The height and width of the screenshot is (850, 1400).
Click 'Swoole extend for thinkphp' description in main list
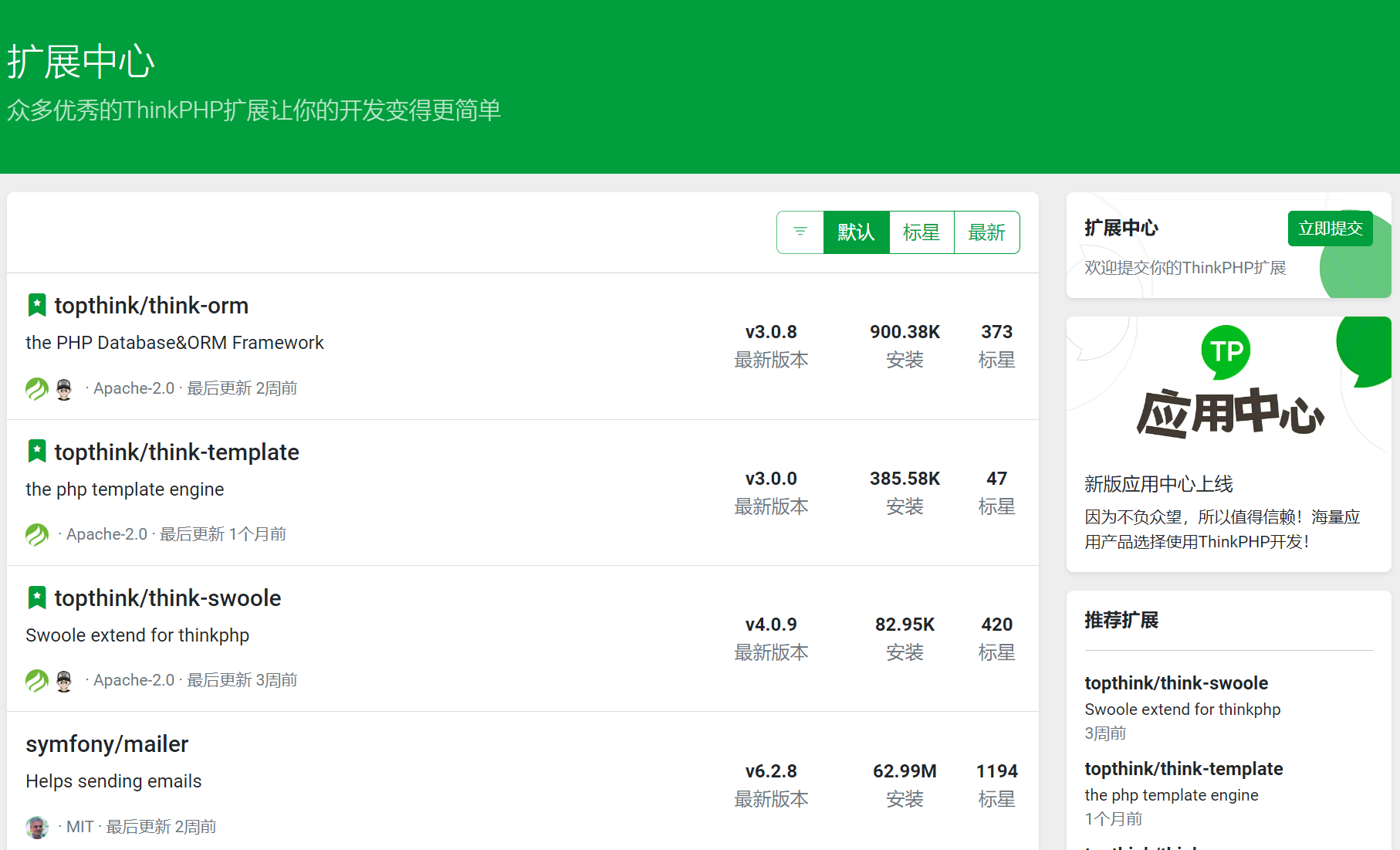pos(137,635)
